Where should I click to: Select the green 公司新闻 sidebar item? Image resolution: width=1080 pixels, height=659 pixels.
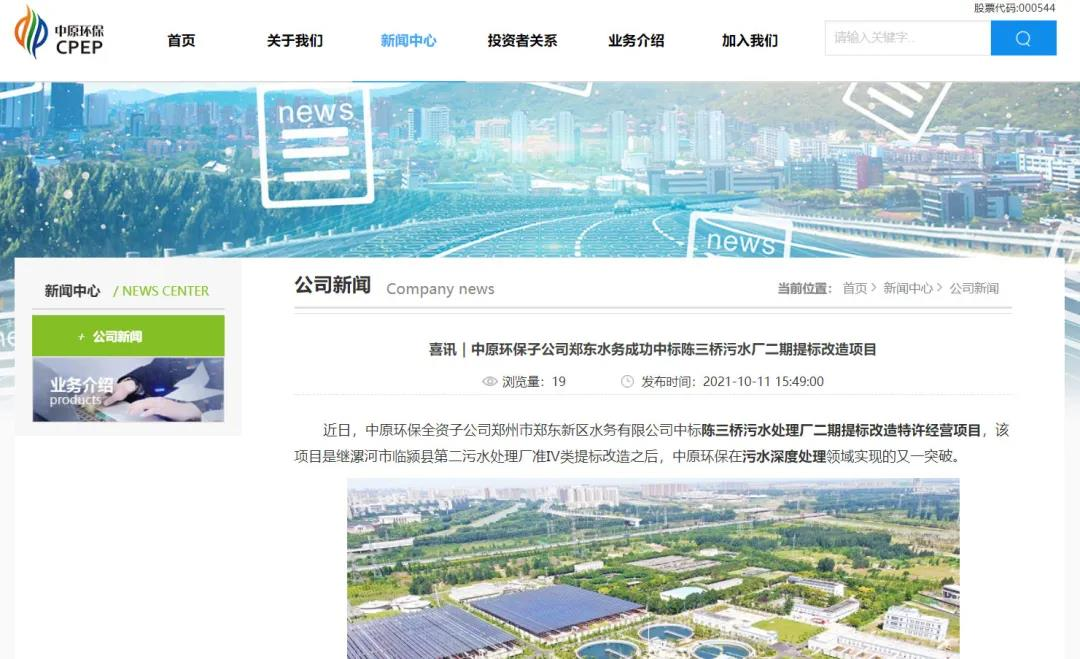(128, 336)
